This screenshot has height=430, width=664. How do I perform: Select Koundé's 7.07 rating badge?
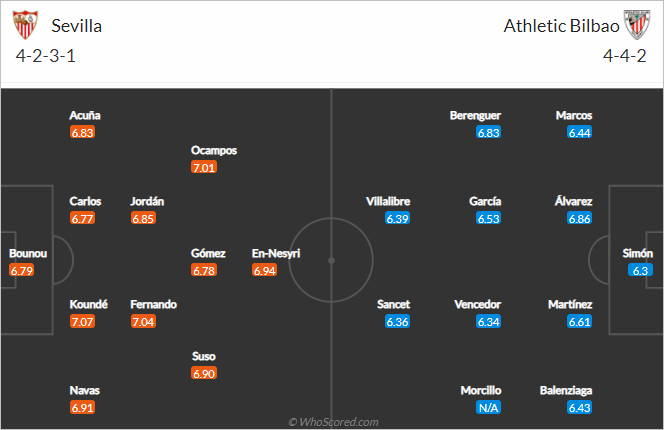tap(82, 322)
